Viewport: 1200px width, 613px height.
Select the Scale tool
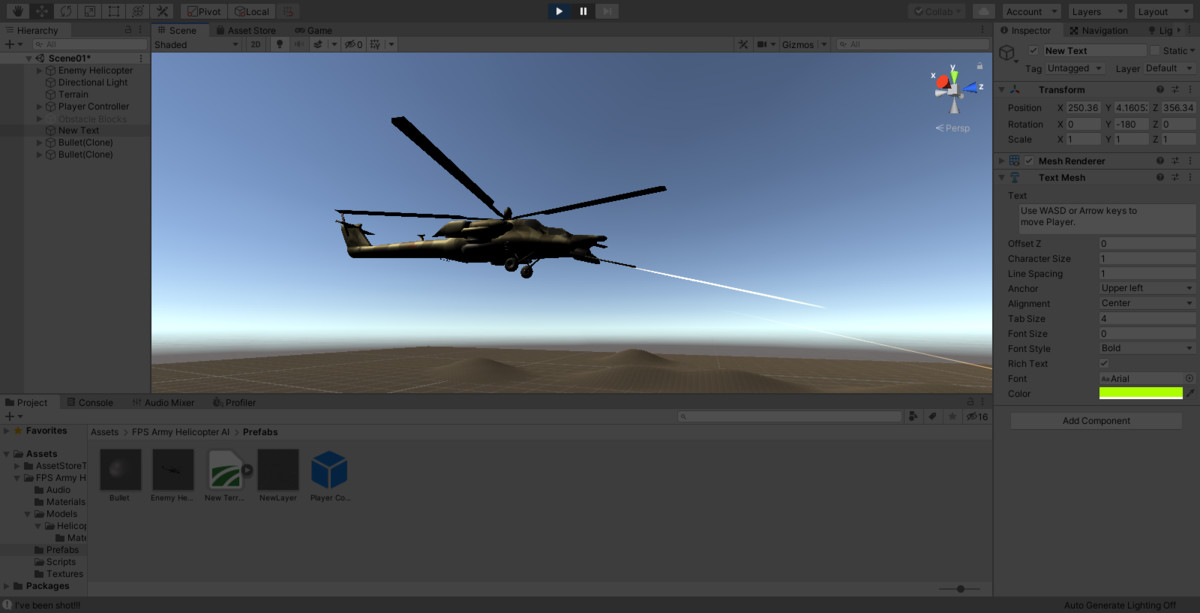(x=90, y=10)
